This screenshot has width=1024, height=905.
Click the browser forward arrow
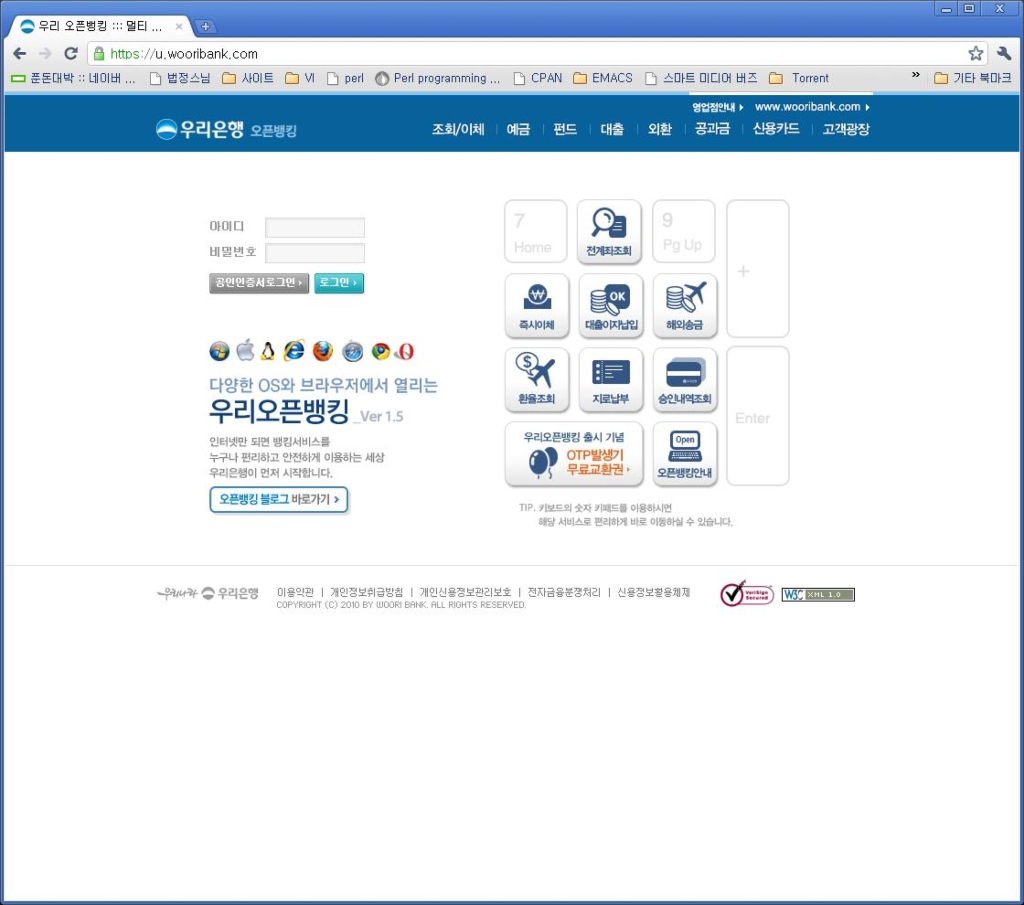45,54
